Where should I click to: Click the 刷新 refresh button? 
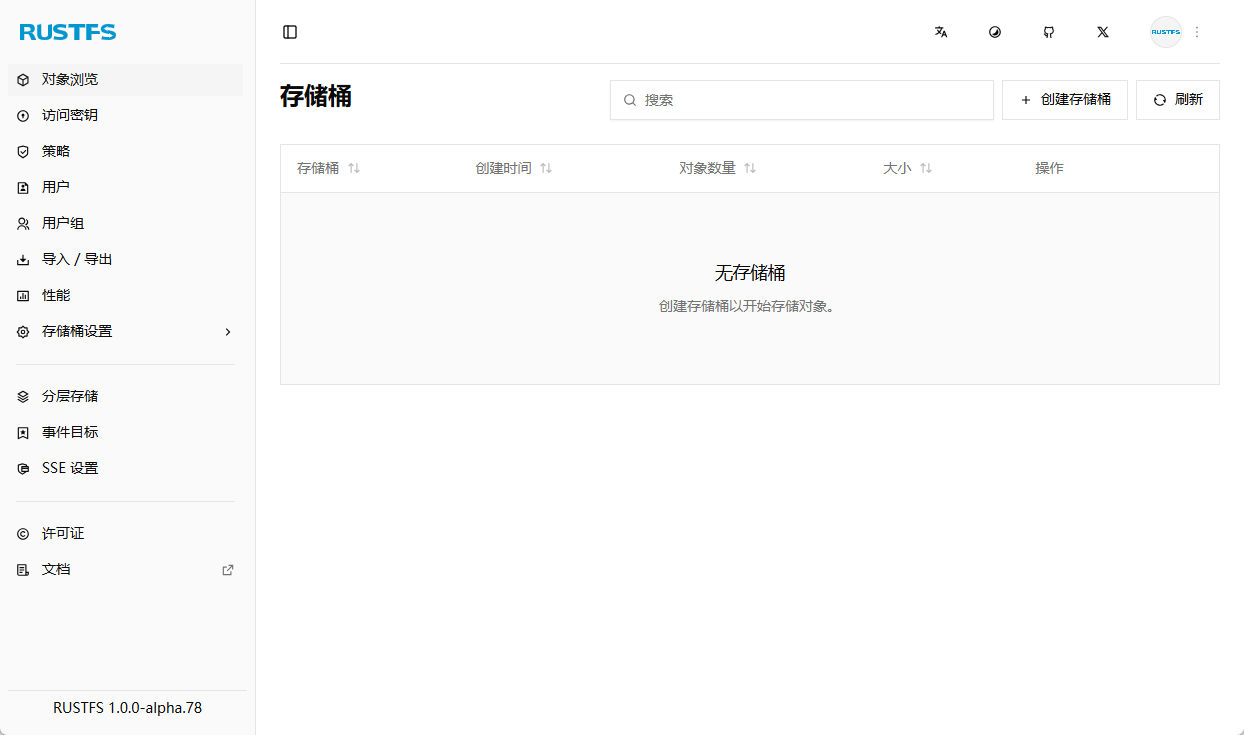click(x=1178, y=100)
